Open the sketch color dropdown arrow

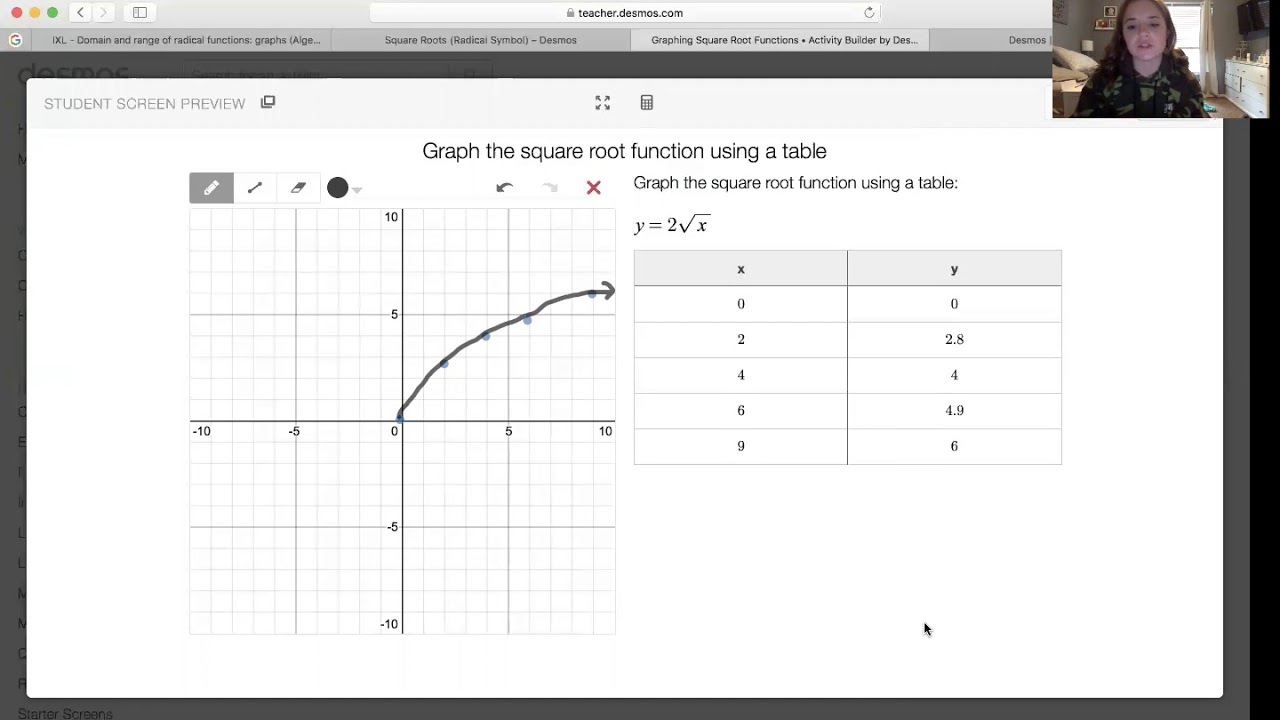click(357, 189)
